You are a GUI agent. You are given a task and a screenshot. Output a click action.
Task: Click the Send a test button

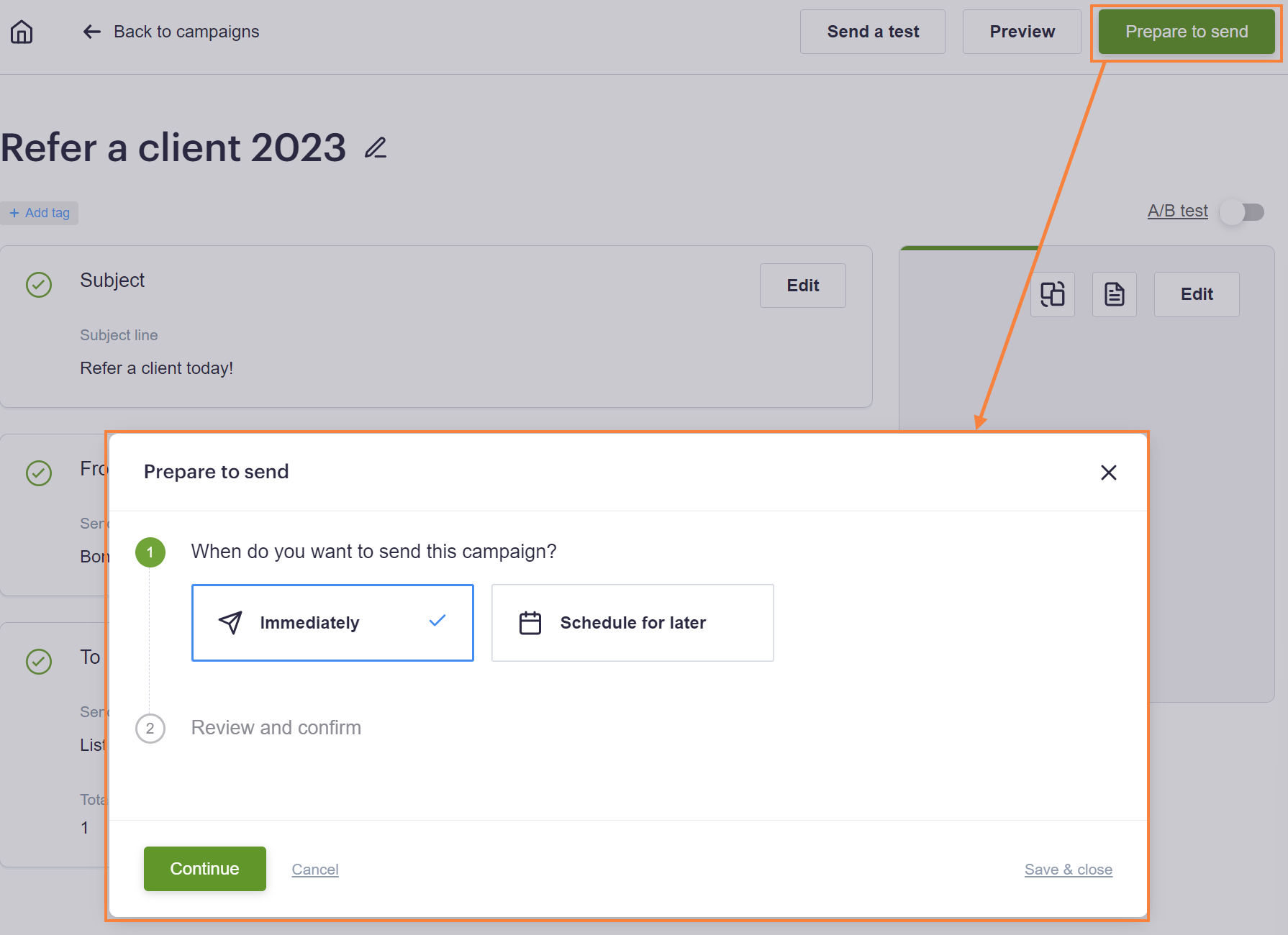873,32
